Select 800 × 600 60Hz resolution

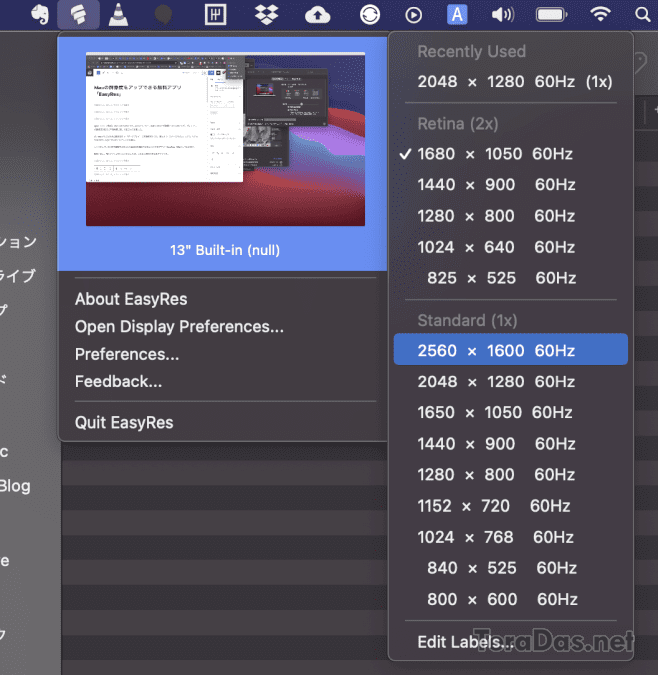511,599
